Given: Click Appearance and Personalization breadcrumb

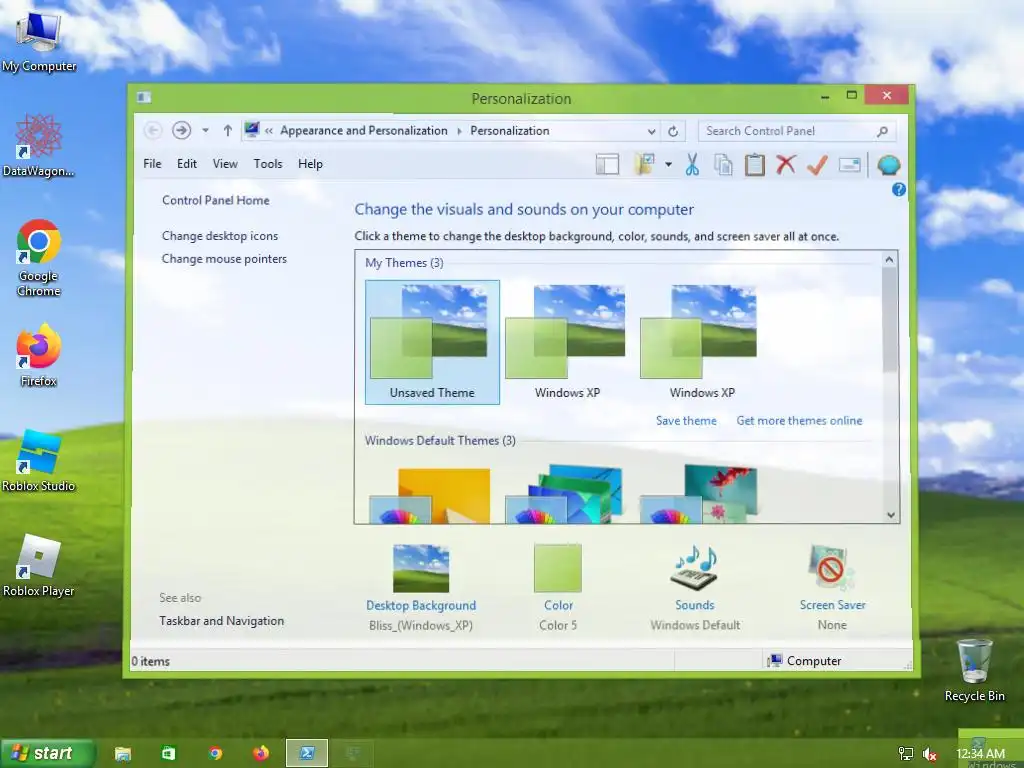Looking at the screenshot, I should [364, 131].
